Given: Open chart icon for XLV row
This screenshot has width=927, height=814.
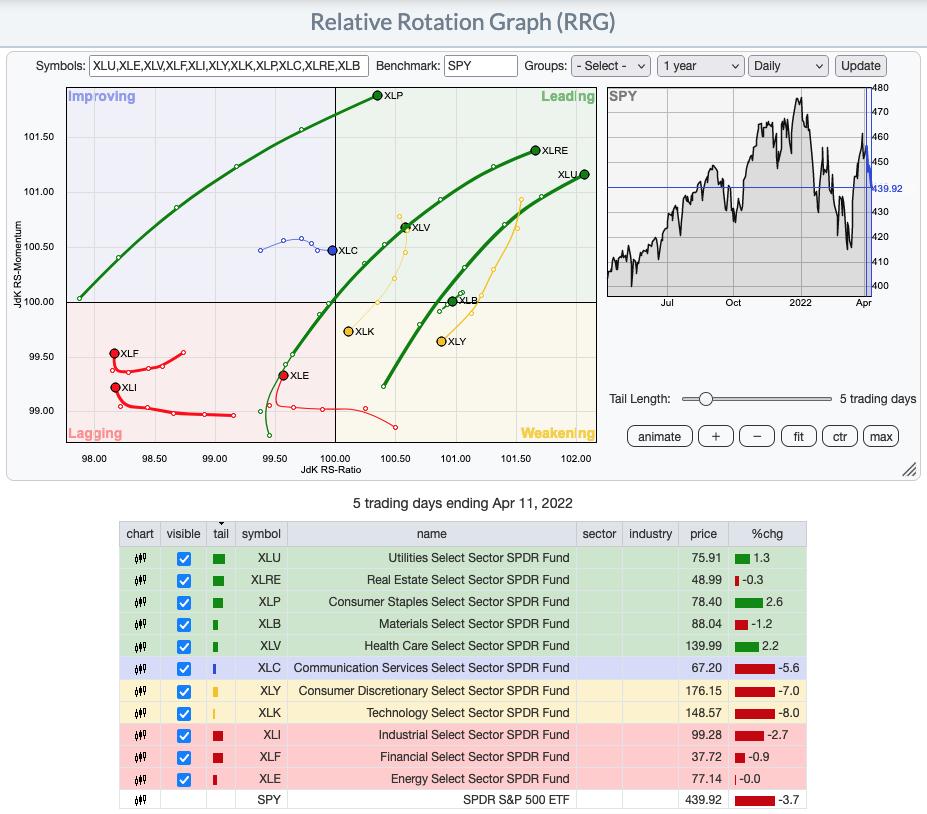Looking at the screenshot, I should pyautogui.click(x=140, y=646).
